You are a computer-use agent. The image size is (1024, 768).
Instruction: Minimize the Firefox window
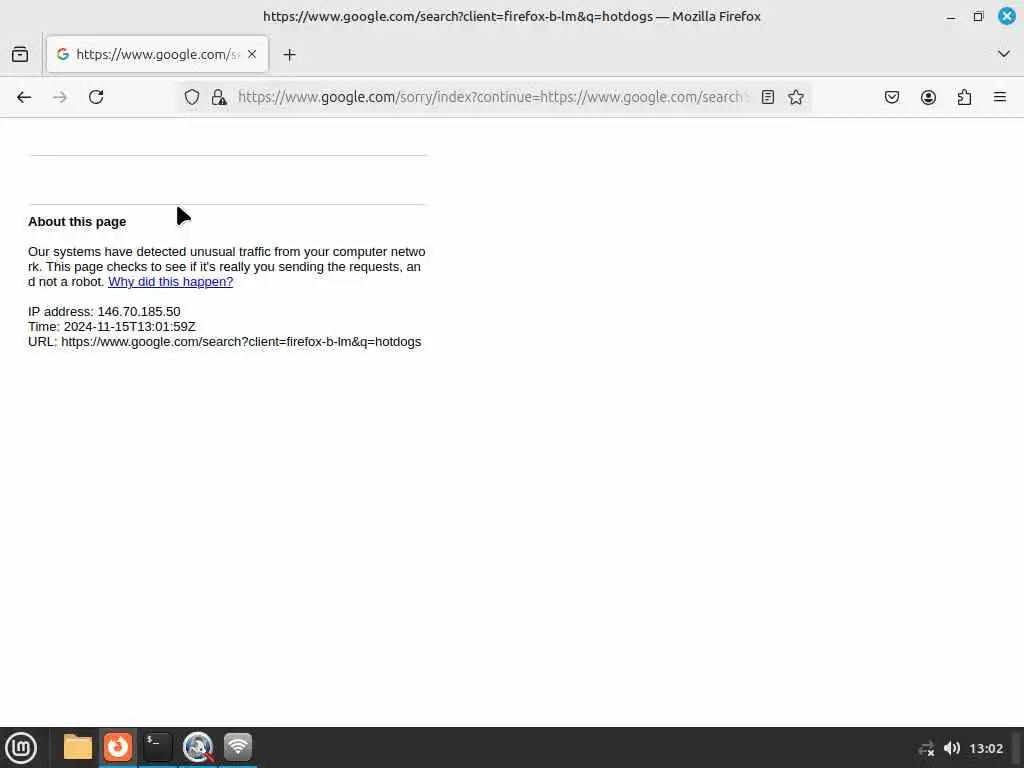click(951, 17)
